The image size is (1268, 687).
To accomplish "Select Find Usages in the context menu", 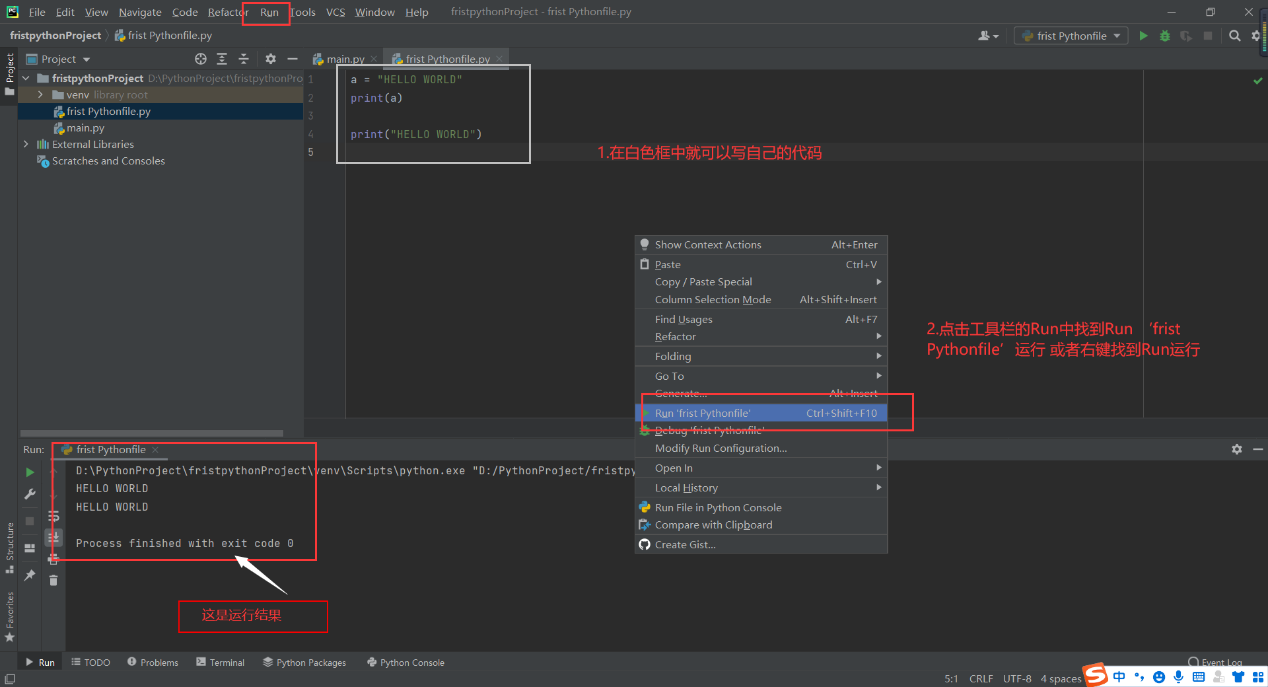I will 761,320.
